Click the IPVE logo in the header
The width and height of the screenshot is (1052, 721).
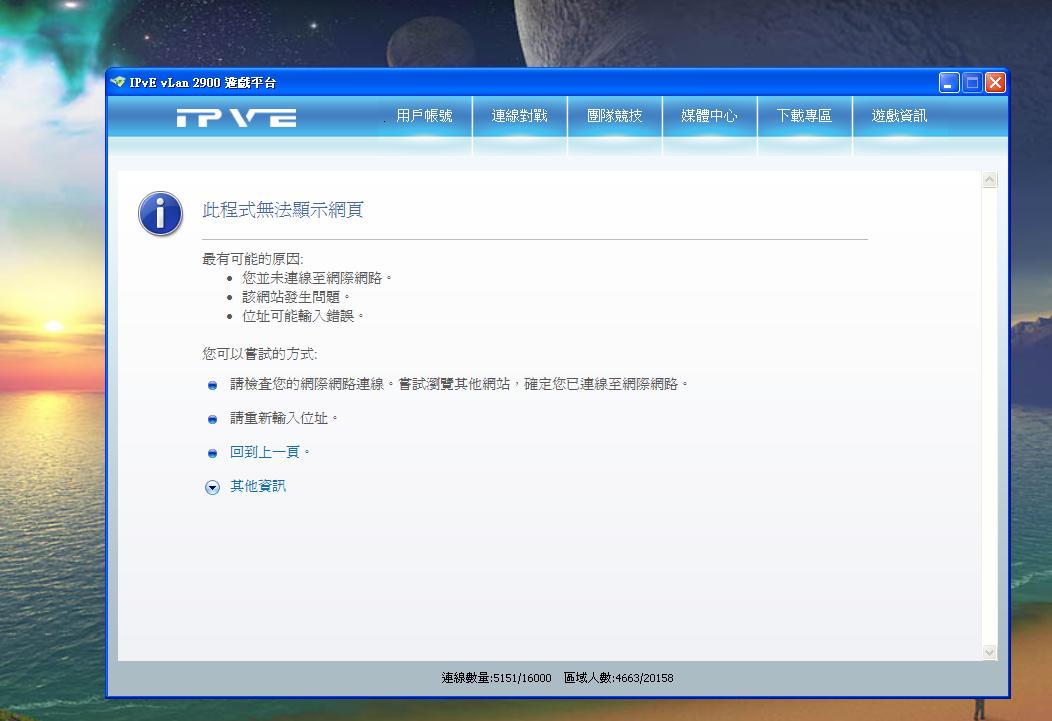click(x=236, y=117)
